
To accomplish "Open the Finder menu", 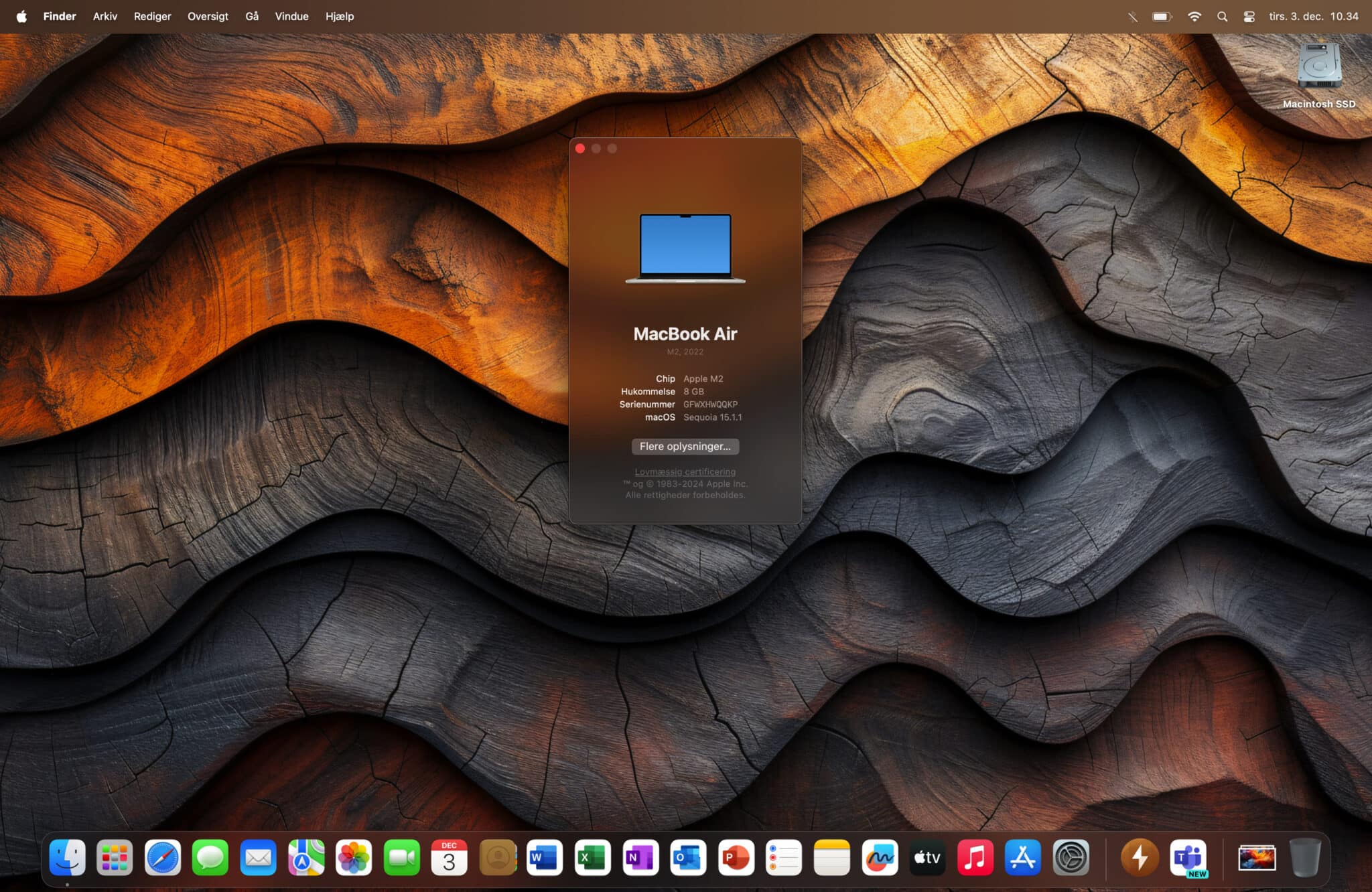I will point(60,16).
